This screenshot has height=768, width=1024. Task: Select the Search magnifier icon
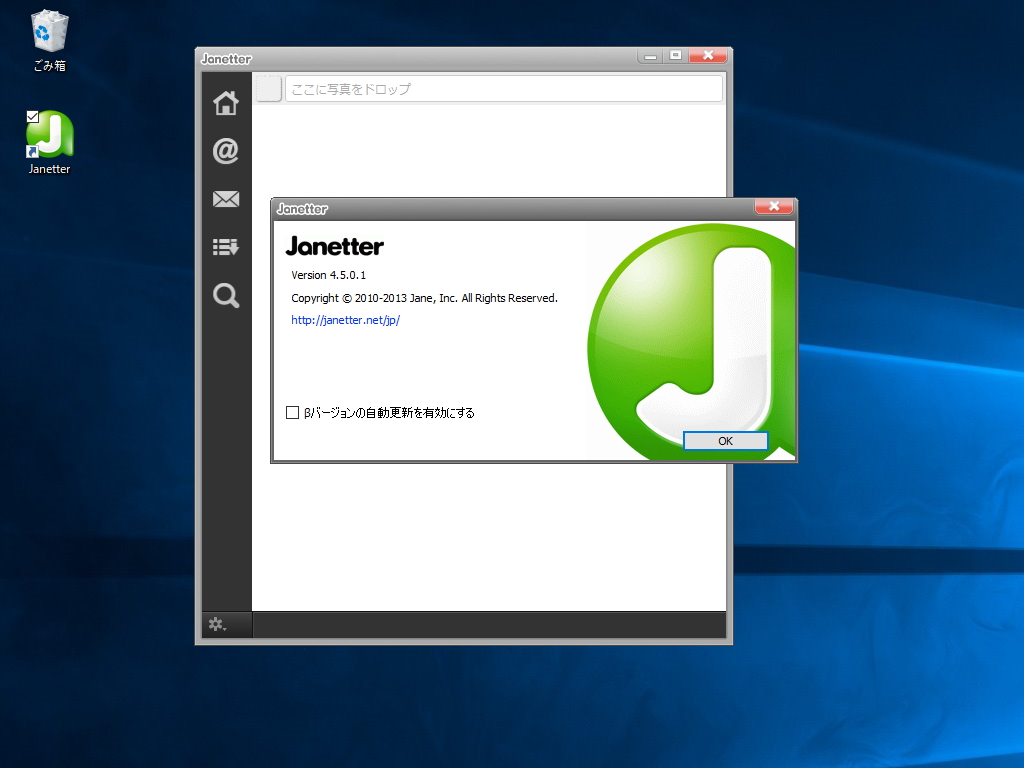coord(226,295)
